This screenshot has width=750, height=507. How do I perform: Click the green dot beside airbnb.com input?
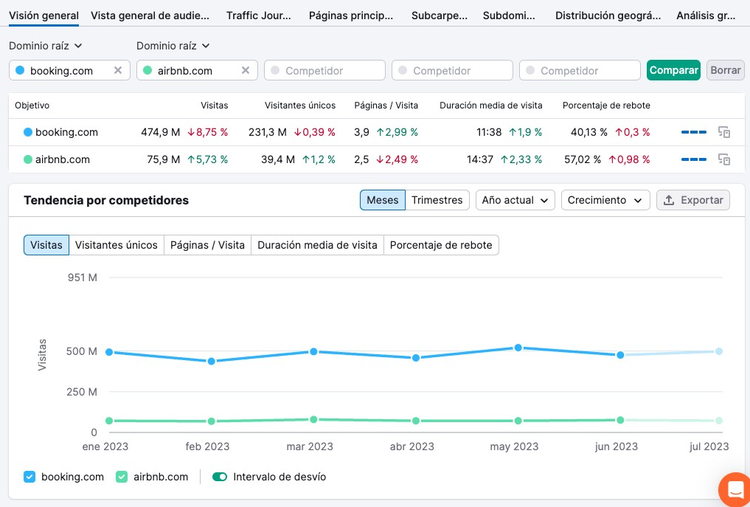pyautogui.click(x=147, y=70)
